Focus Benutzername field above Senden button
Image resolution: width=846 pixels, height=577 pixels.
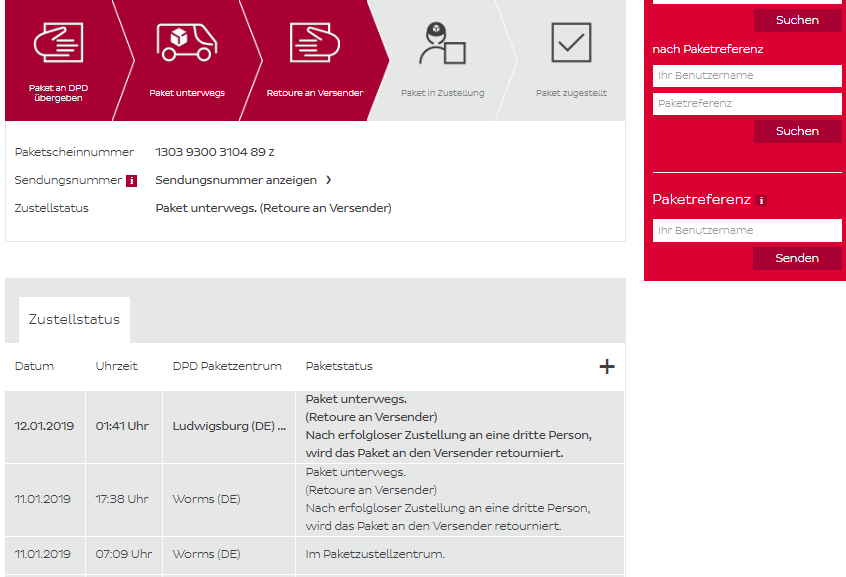tap(747, 230)
